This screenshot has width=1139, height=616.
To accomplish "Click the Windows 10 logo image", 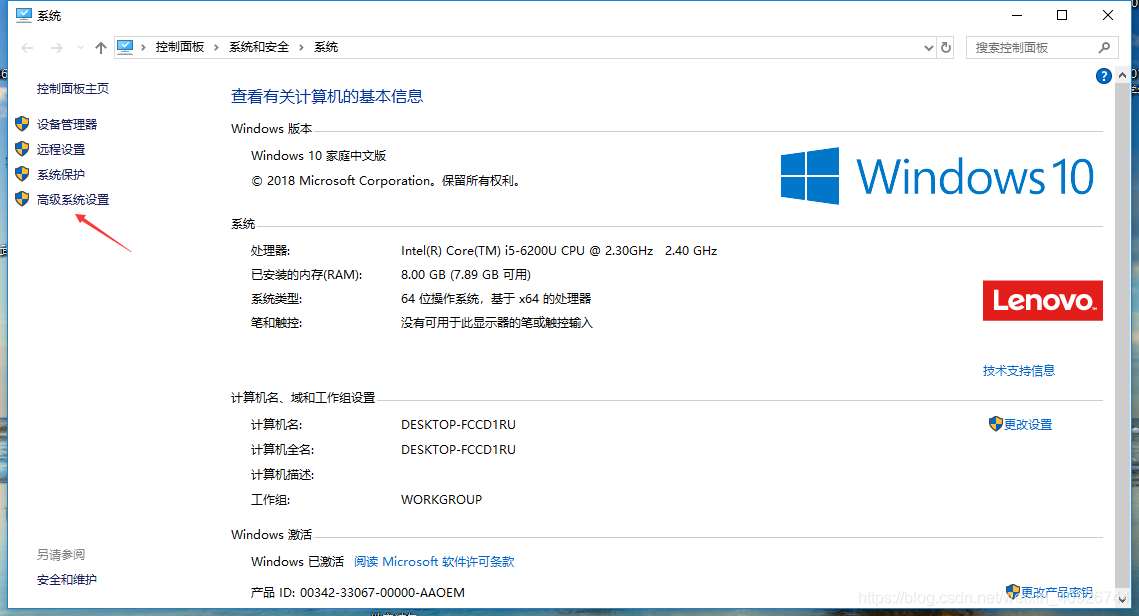I will (x=937, y=176).
